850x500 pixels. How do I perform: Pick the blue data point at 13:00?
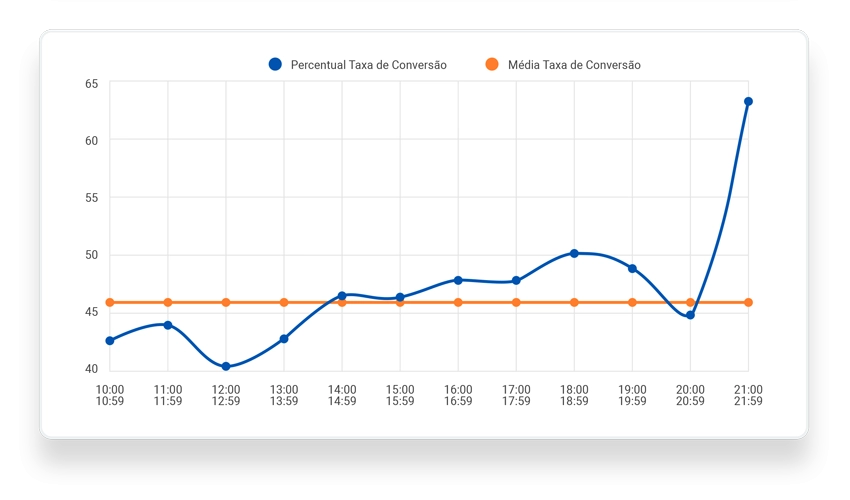284,339
